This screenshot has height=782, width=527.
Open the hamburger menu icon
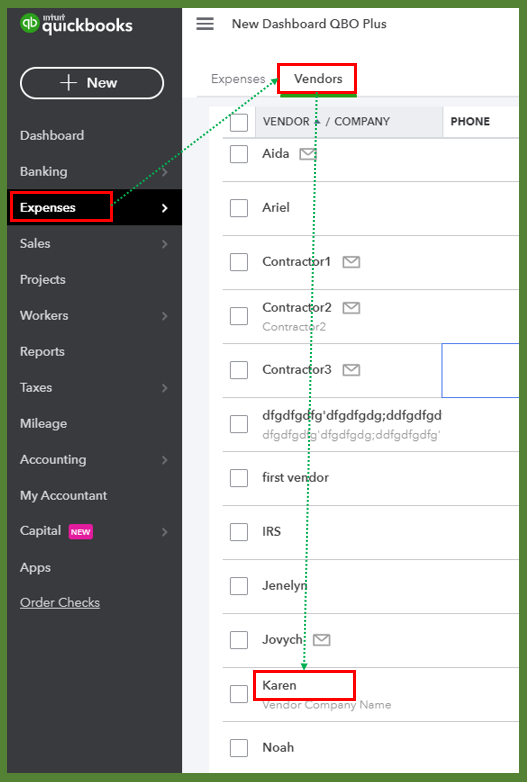tap(205, 23)
